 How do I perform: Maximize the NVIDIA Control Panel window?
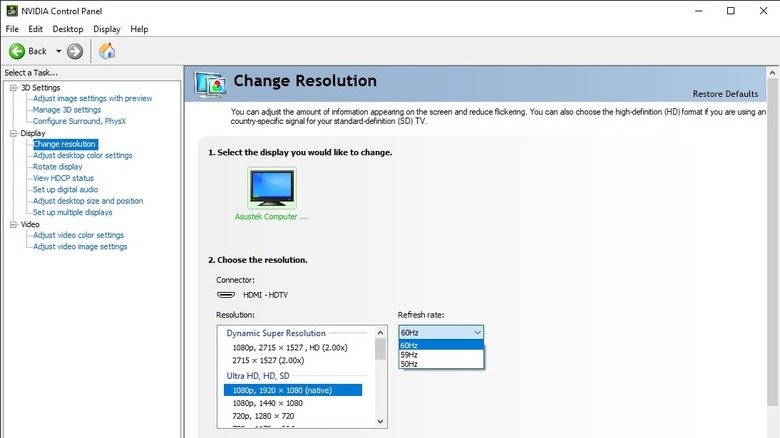731,10
